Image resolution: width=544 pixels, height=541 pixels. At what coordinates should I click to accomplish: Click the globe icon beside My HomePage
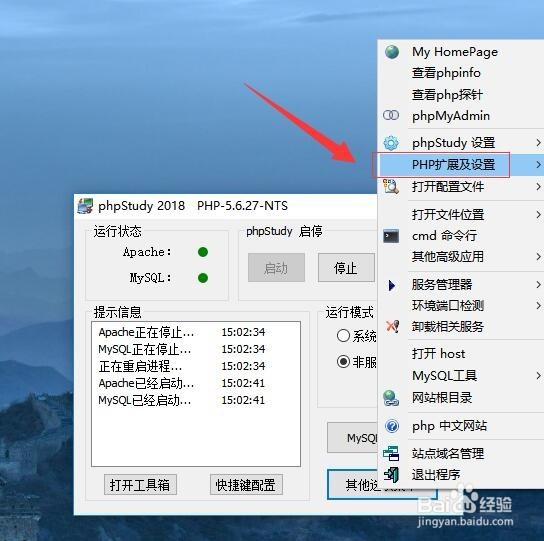click(x=392, y=52)
